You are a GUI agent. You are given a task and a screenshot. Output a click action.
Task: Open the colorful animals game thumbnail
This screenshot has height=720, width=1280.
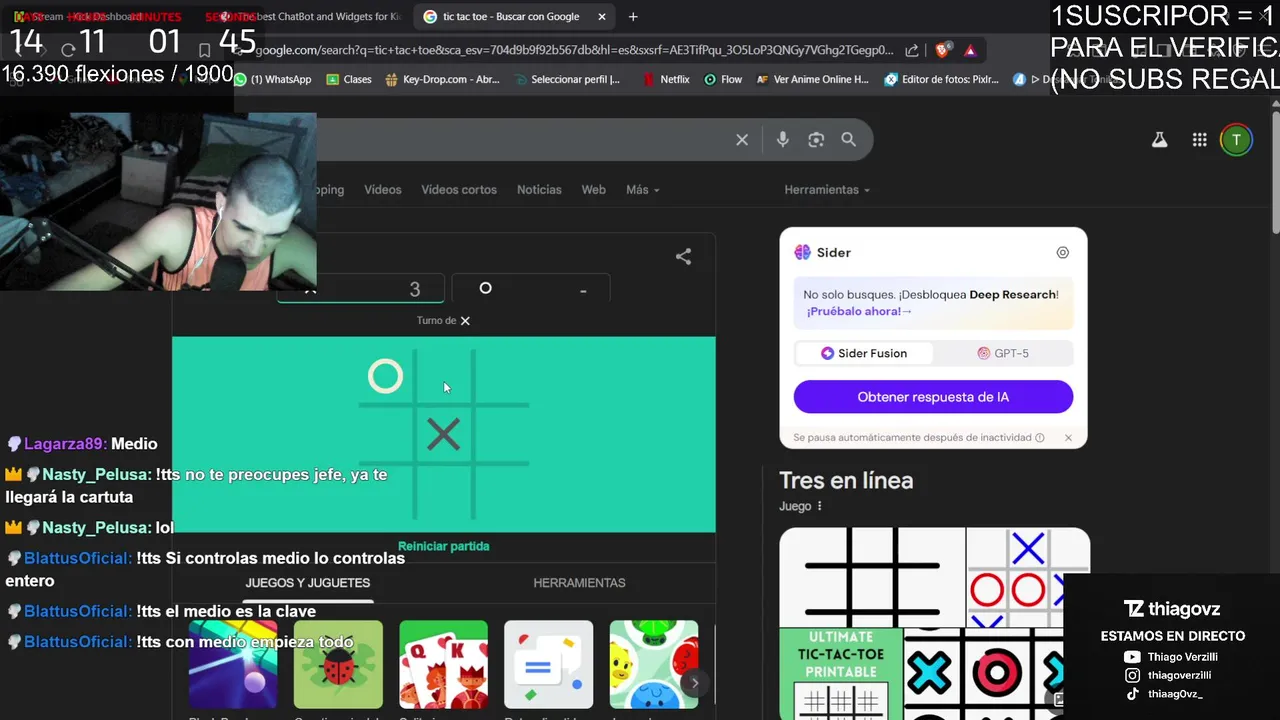654,665
